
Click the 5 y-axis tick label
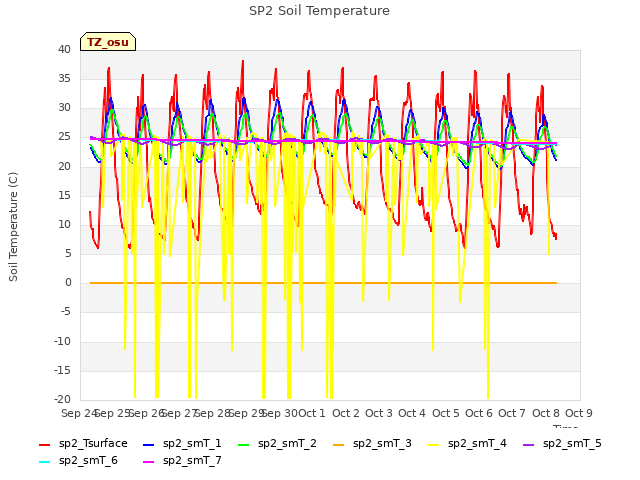(68, 253)
